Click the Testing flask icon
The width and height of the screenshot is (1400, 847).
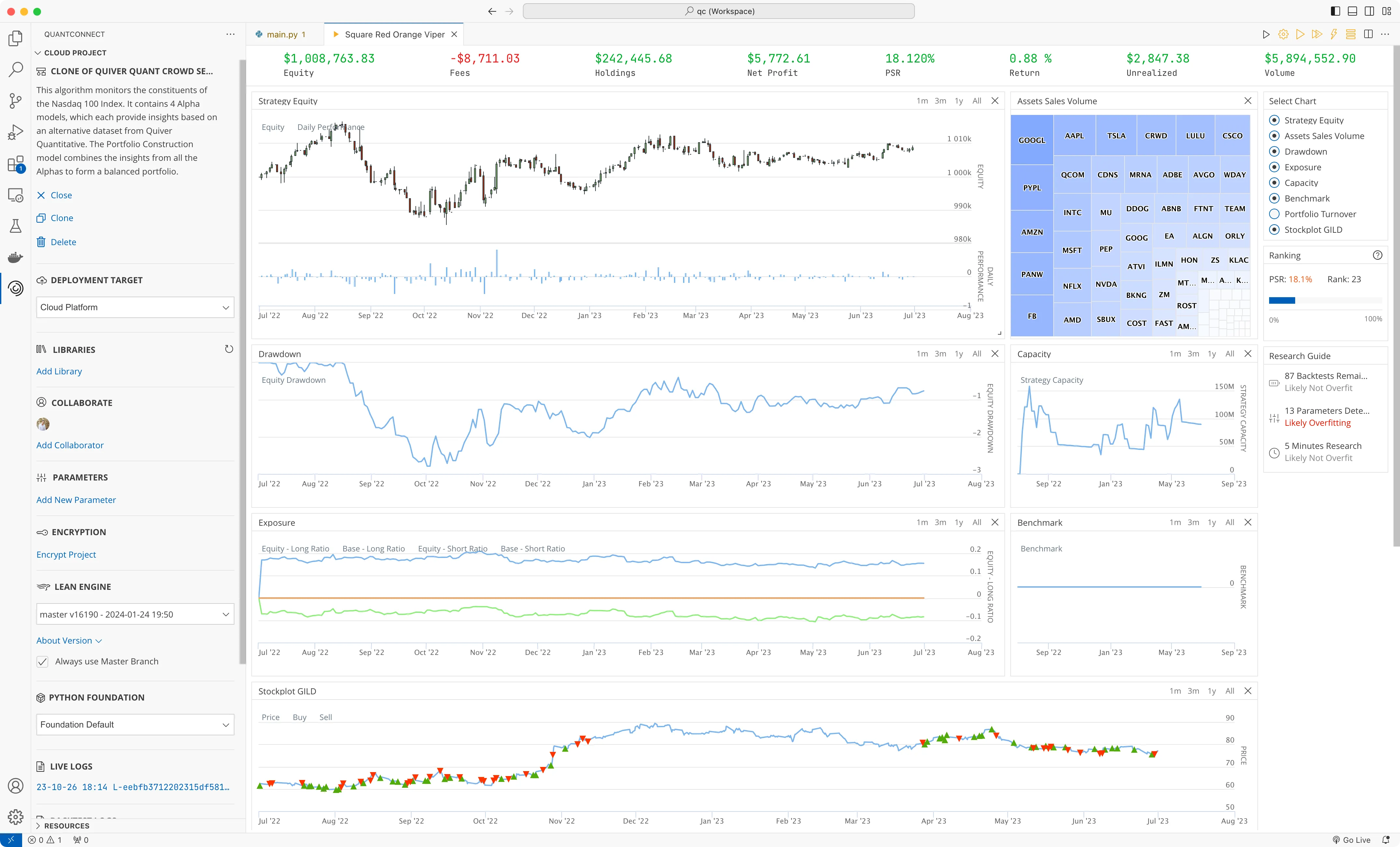[x=15, y=226]
